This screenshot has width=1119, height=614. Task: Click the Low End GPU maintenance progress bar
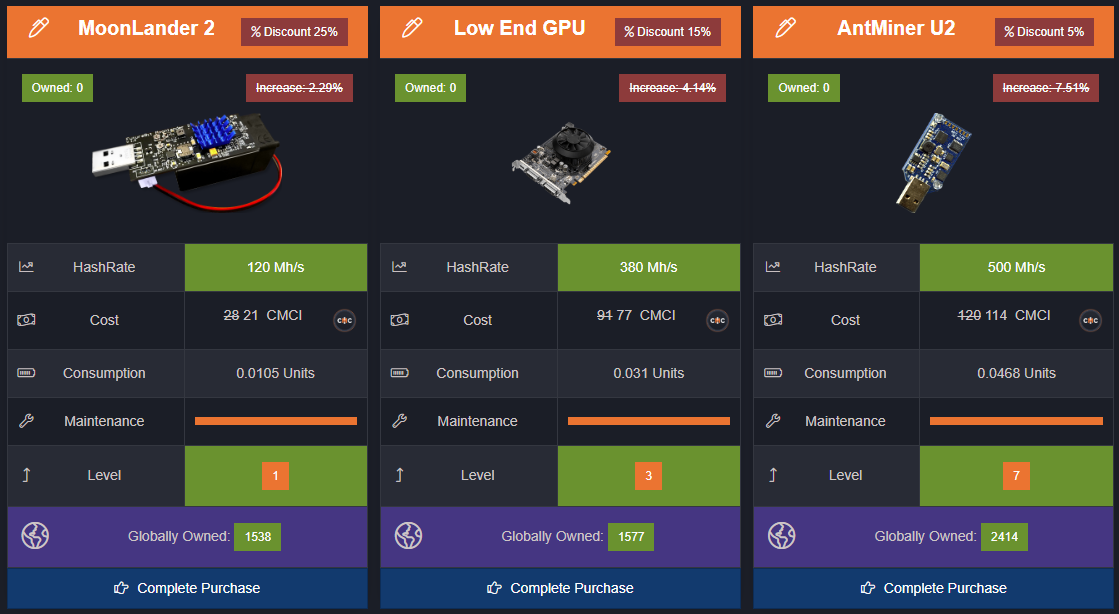[x=649, y=421]
